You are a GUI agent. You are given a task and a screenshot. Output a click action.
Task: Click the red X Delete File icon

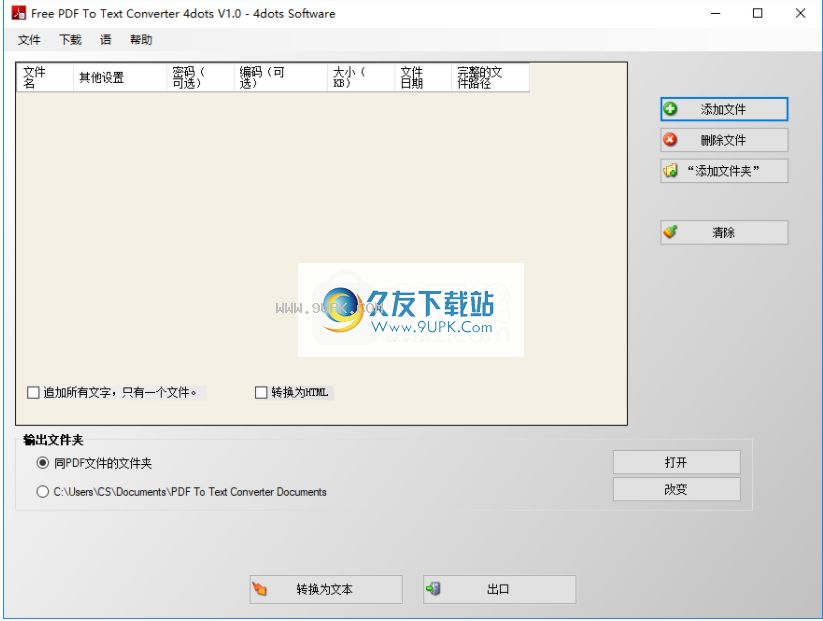click(x=670, y=140)
